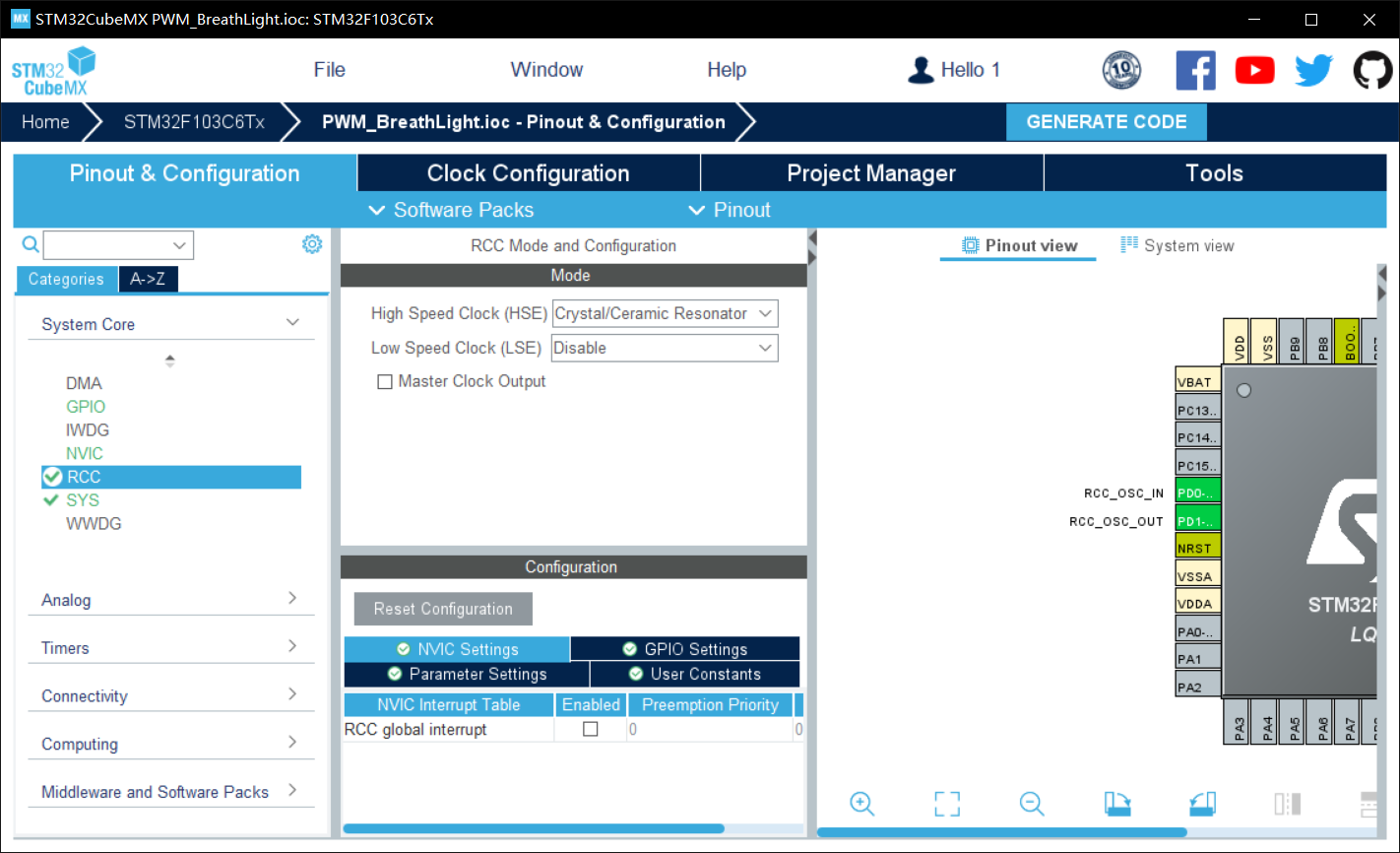1400x853 pixels.
Task: Select the Pinout view tab
Action: (1019, 245)
